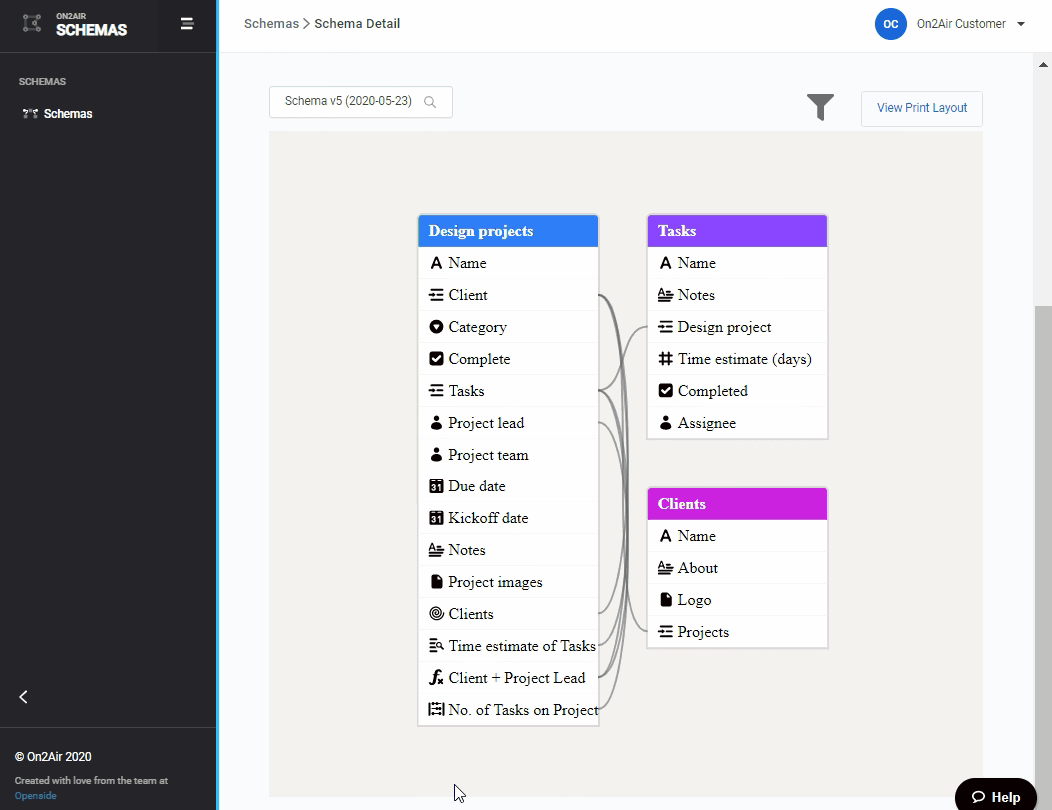This screenshot has height=810, width=1052.
Task: Open the On2Air Customer account dropdown
Action: tap(1020, 24)
